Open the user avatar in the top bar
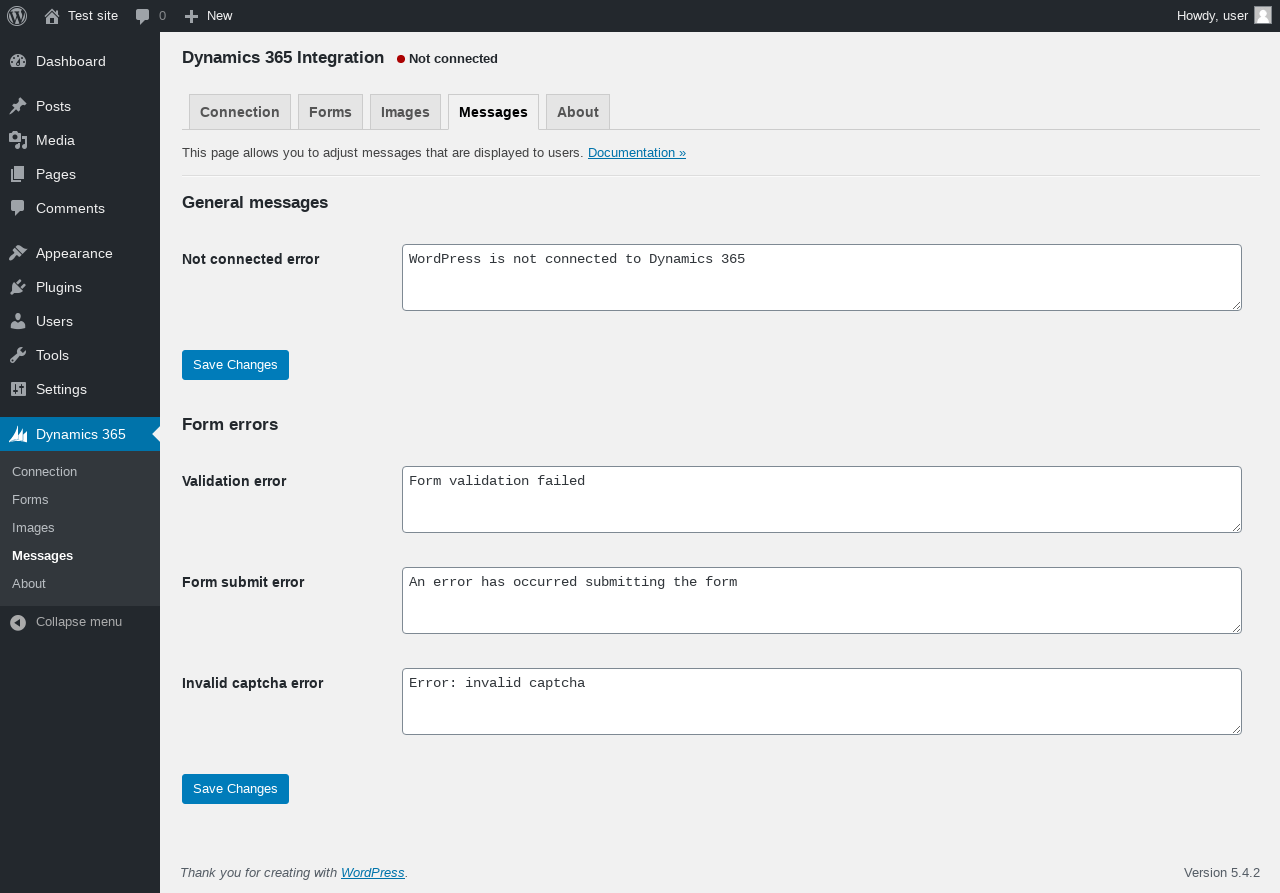Viewport: 1280px width, 893px height. coord(1263,15)
